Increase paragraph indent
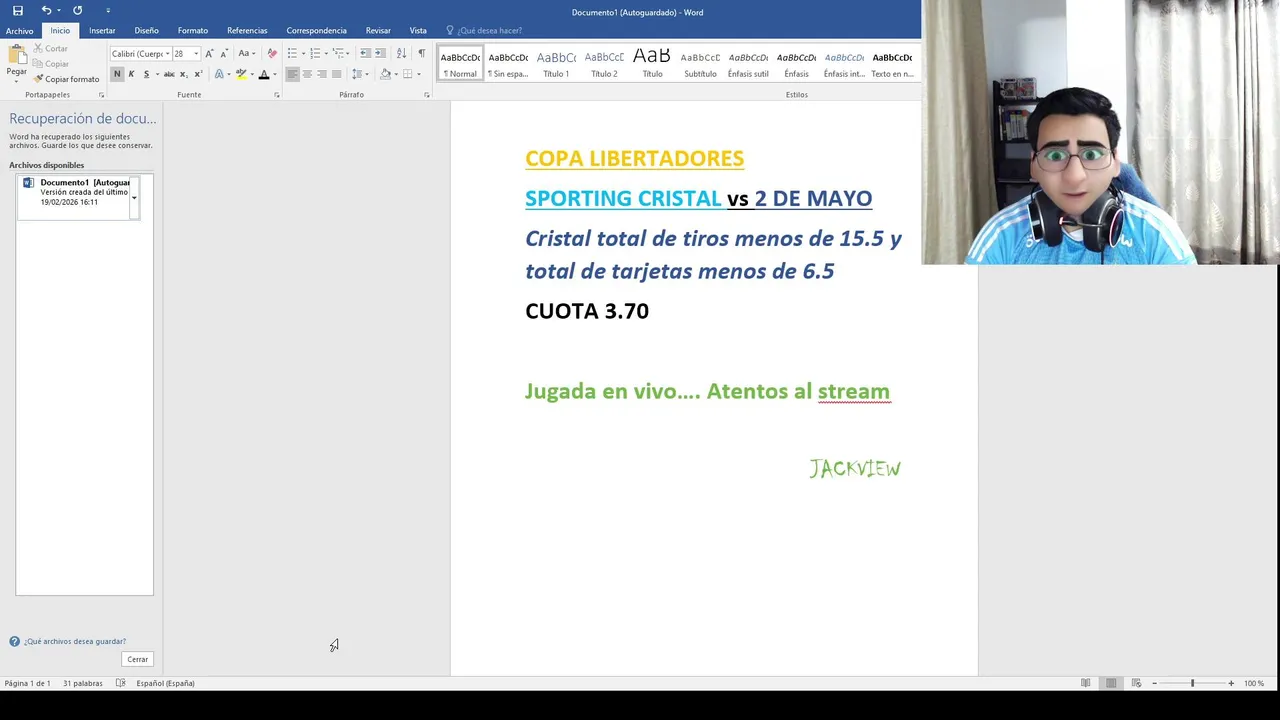This screenshot has height=720, width=1280. coord(380,54)
